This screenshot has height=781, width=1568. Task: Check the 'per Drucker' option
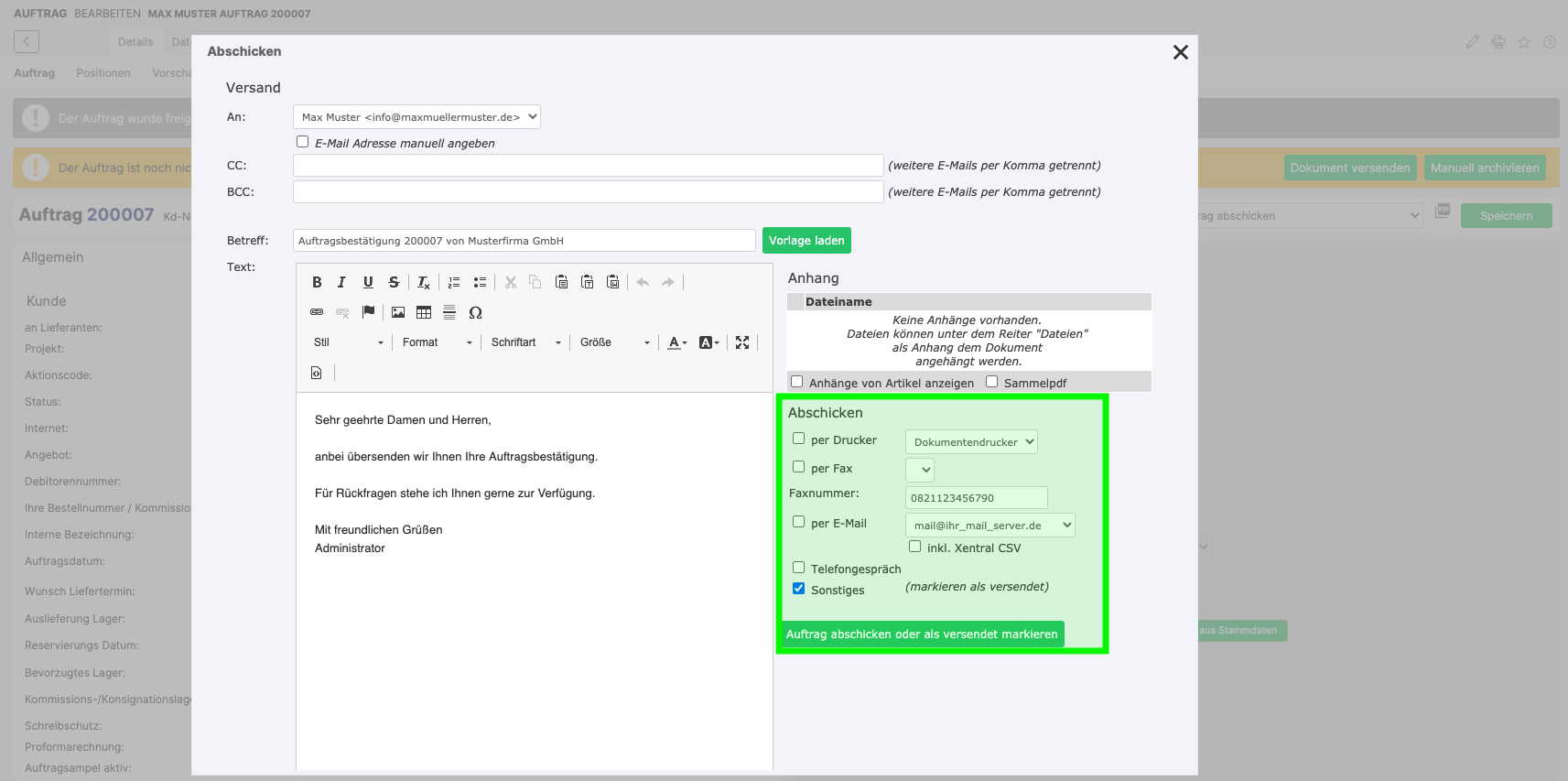(799, 439)
